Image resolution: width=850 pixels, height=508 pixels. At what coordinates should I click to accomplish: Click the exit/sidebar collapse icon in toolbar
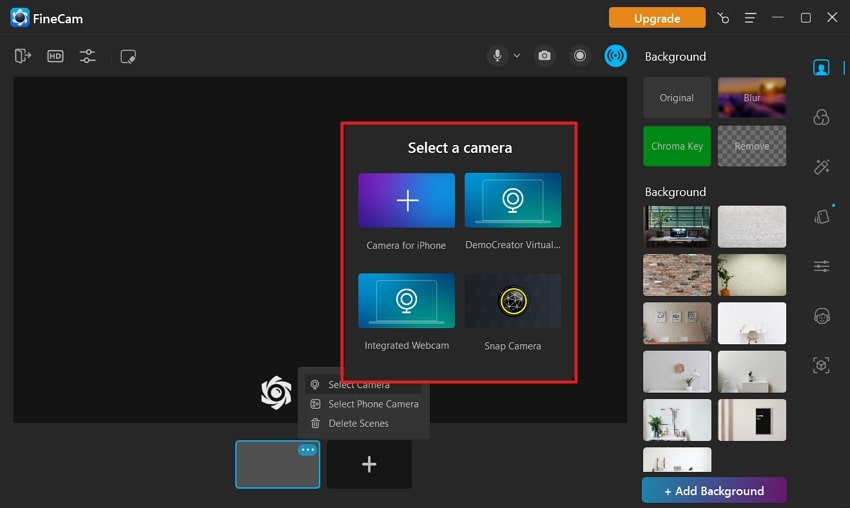[23, 56]
